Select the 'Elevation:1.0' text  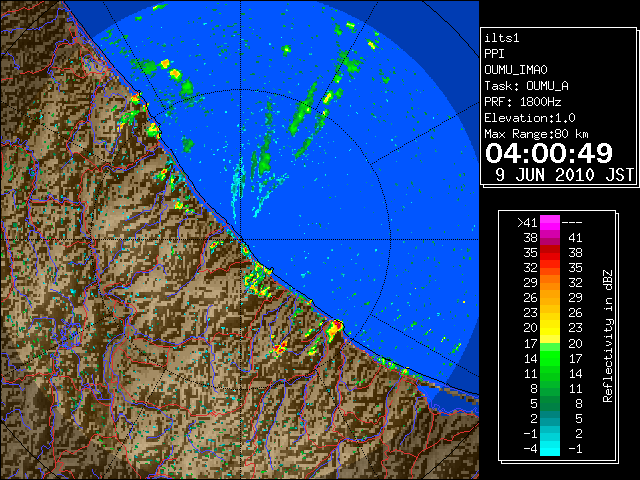click(x=530, y=118)
